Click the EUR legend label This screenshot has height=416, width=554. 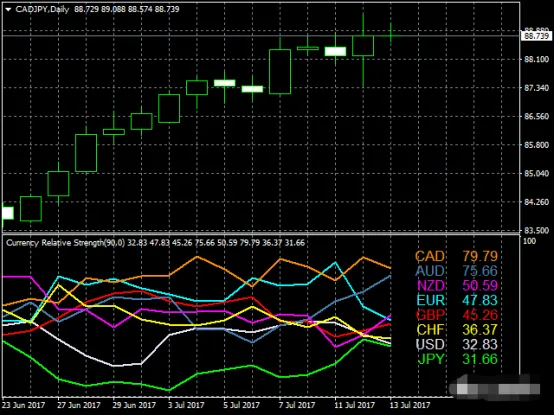[x=430, y=300]
